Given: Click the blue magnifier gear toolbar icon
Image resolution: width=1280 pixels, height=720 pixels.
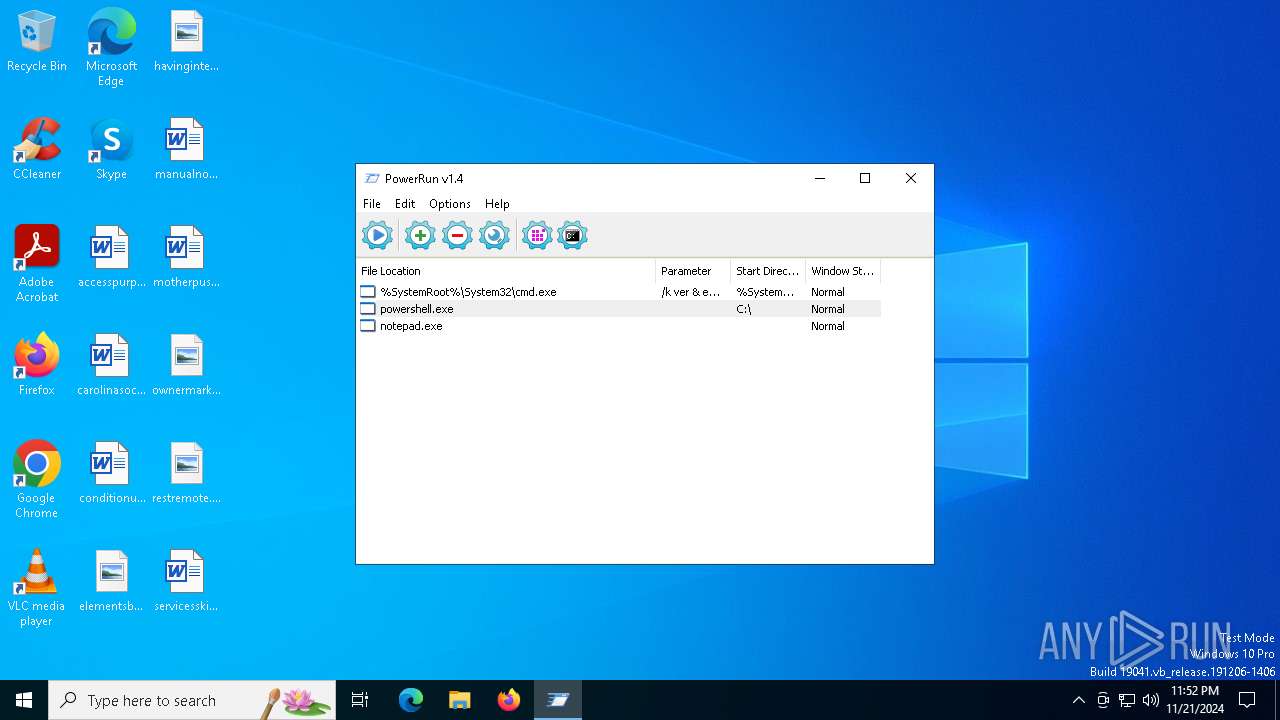Looking at the screenshot, I should pyautogui.click(x=494, y=236).
